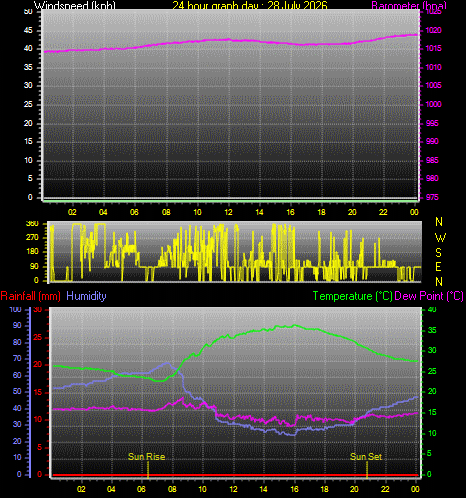The height and width of the screenshot is (498, 466).
Task: Click barometer axis value "1000"
Action: click(x=433, y=104)
